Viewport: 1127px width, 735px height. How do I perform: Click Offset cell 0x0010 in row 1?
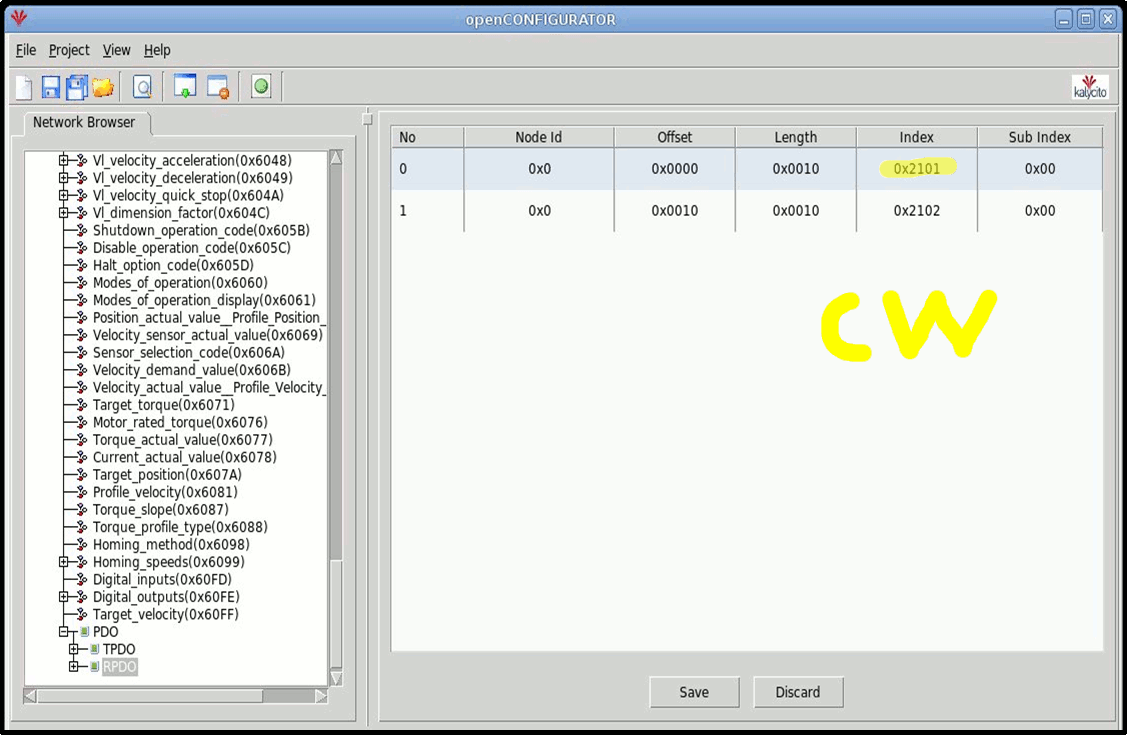tap(674, 211)
